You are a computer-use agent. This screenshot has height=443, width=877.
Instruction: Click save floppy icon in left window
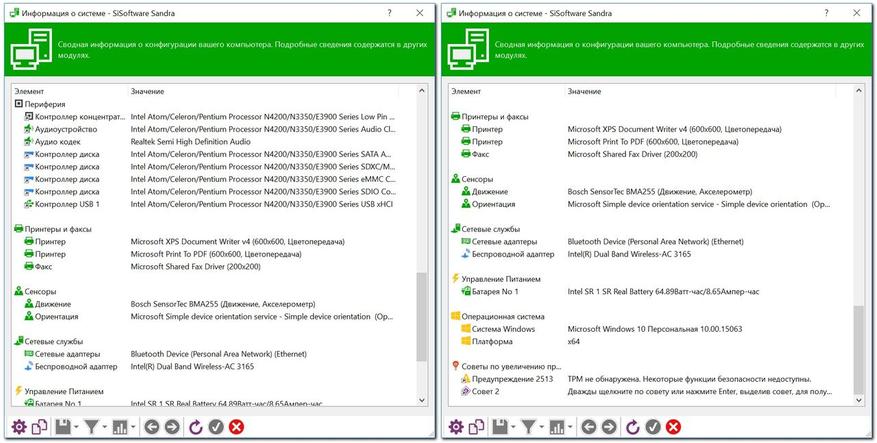point(63,427)
